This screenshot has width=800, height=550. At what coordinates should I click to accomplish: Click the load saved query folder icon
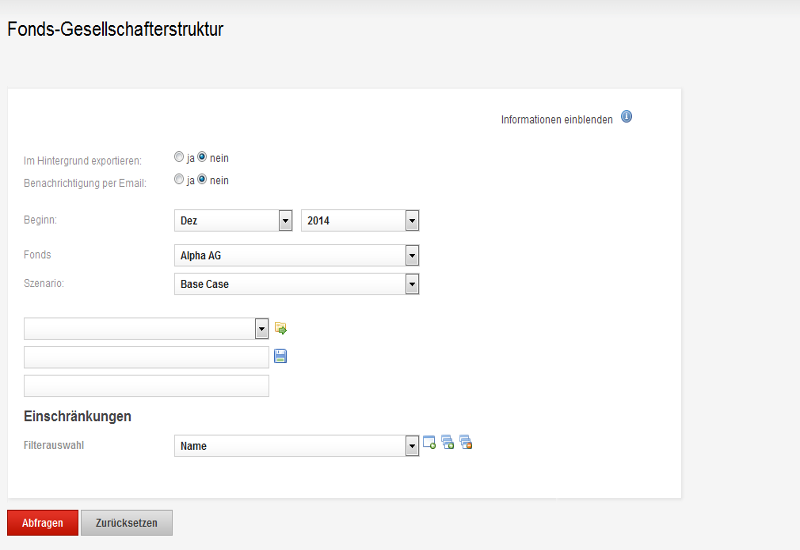[281, 328]
